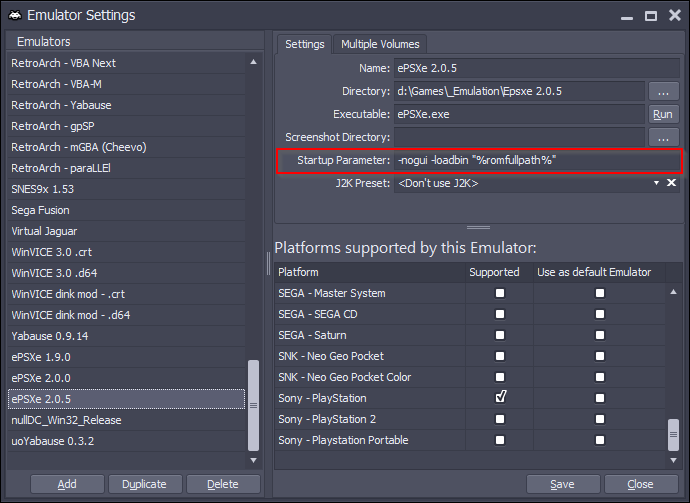Set default emulator for SEGA - Saturn
The width and height of the screenshot is (690, 503).
click(x=600, y=335)
